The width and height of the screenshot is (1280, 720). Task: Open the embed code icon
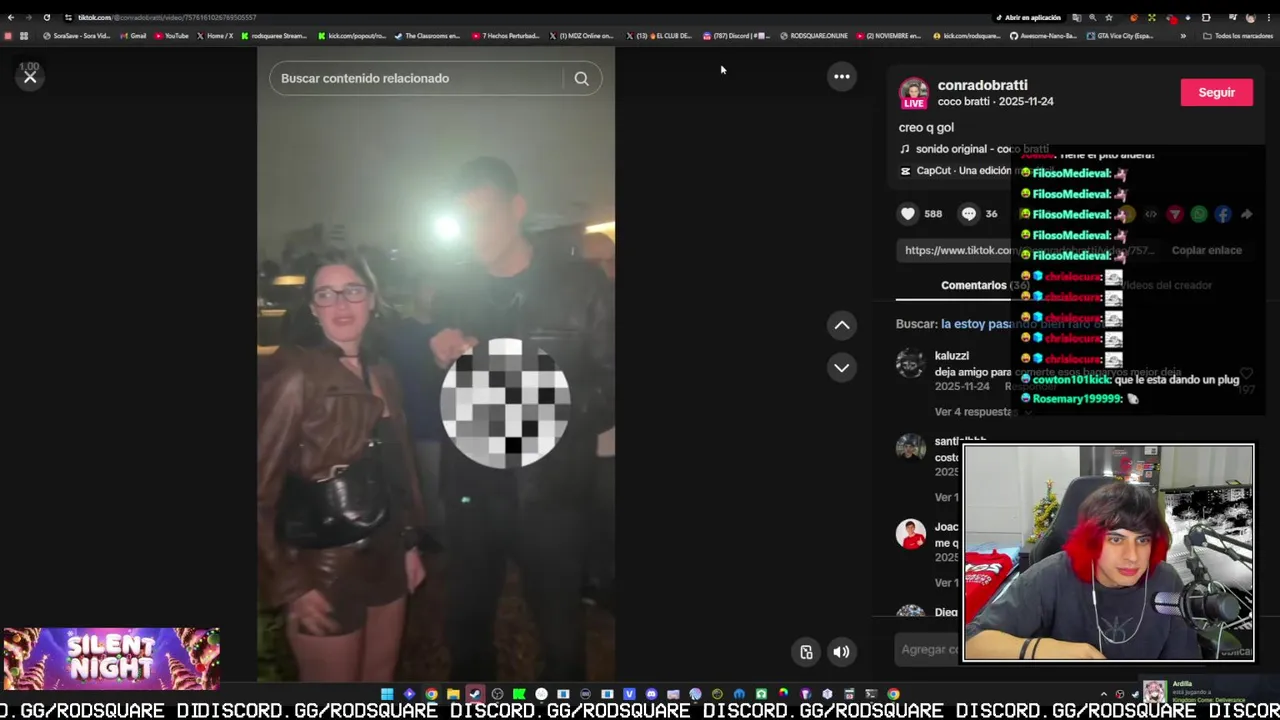1151,214
